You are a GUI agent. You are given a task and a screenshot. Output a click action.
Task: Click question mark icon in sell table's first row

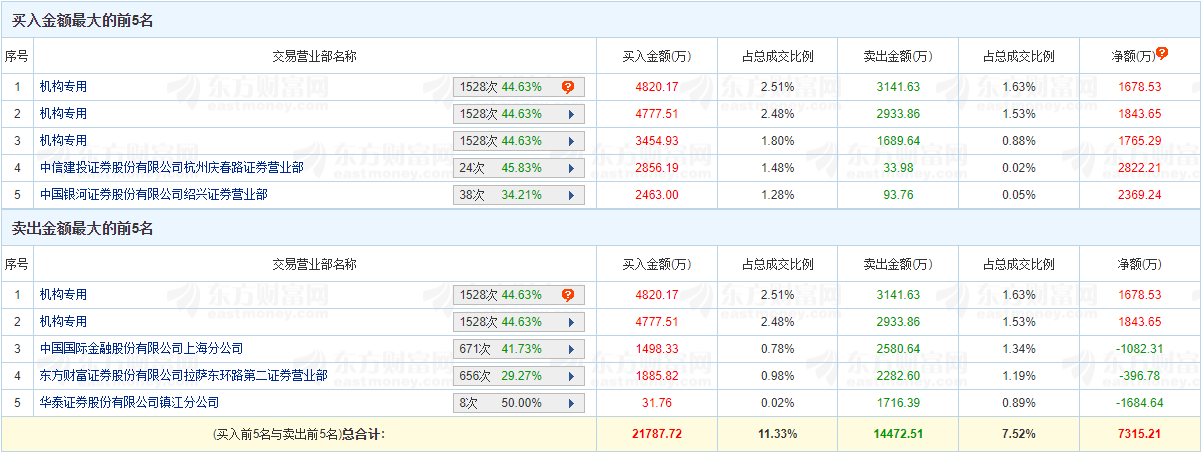coord(568,295)
